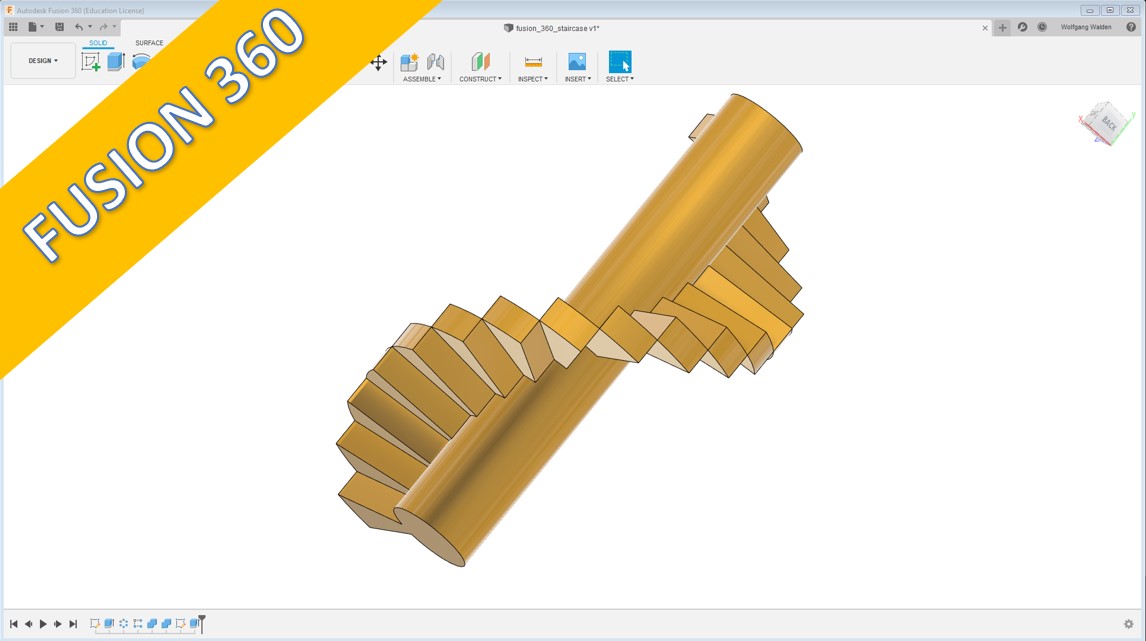
Task: Open the DESIGN workspace dropdown
Action: 43,61
